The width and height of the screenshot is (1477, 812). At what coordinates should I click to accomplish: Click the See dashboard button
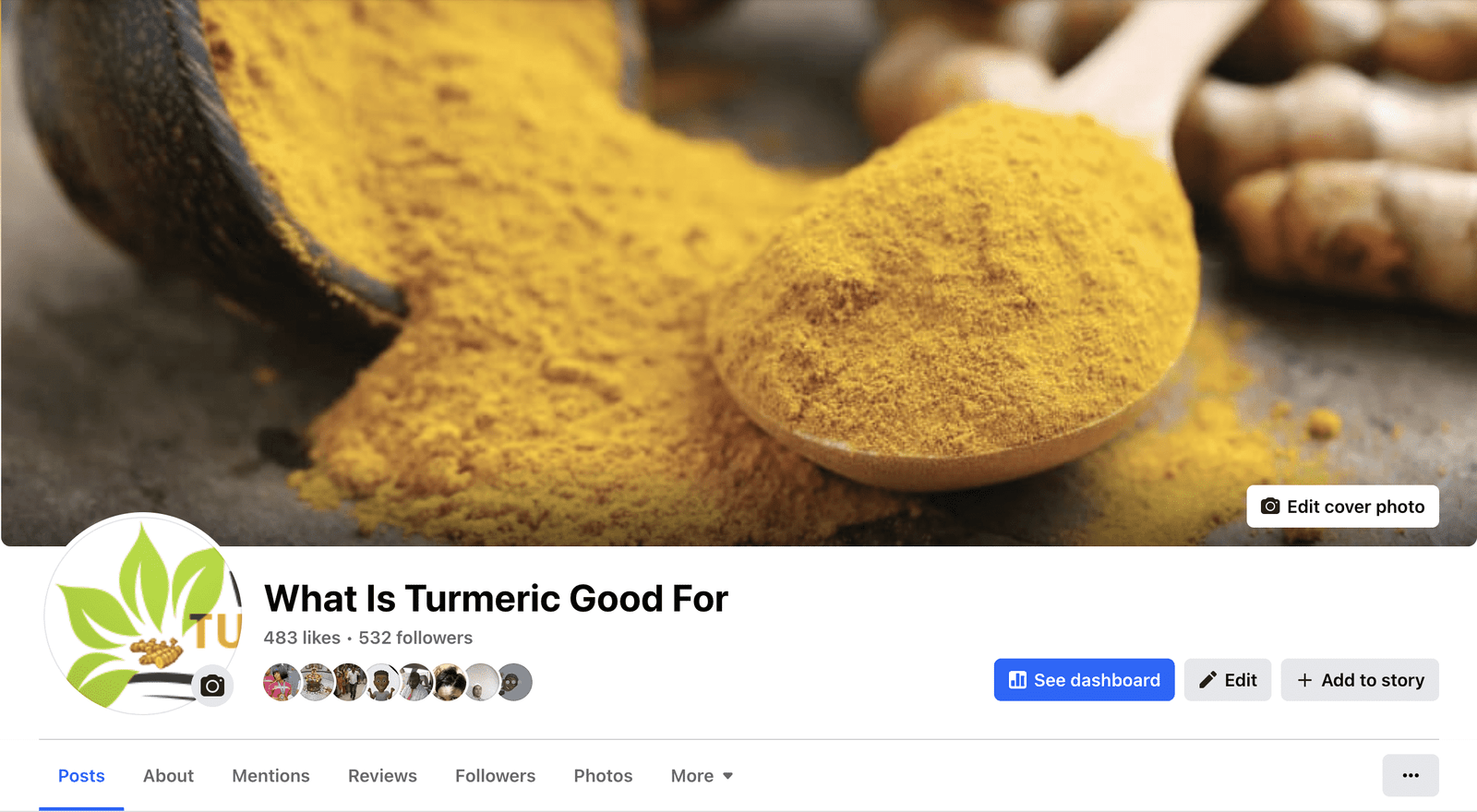(1084, 680)
